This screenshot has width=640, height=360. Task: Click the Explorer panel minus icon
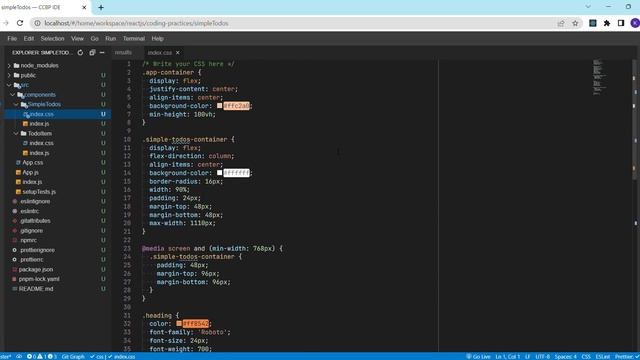point(102,53)
